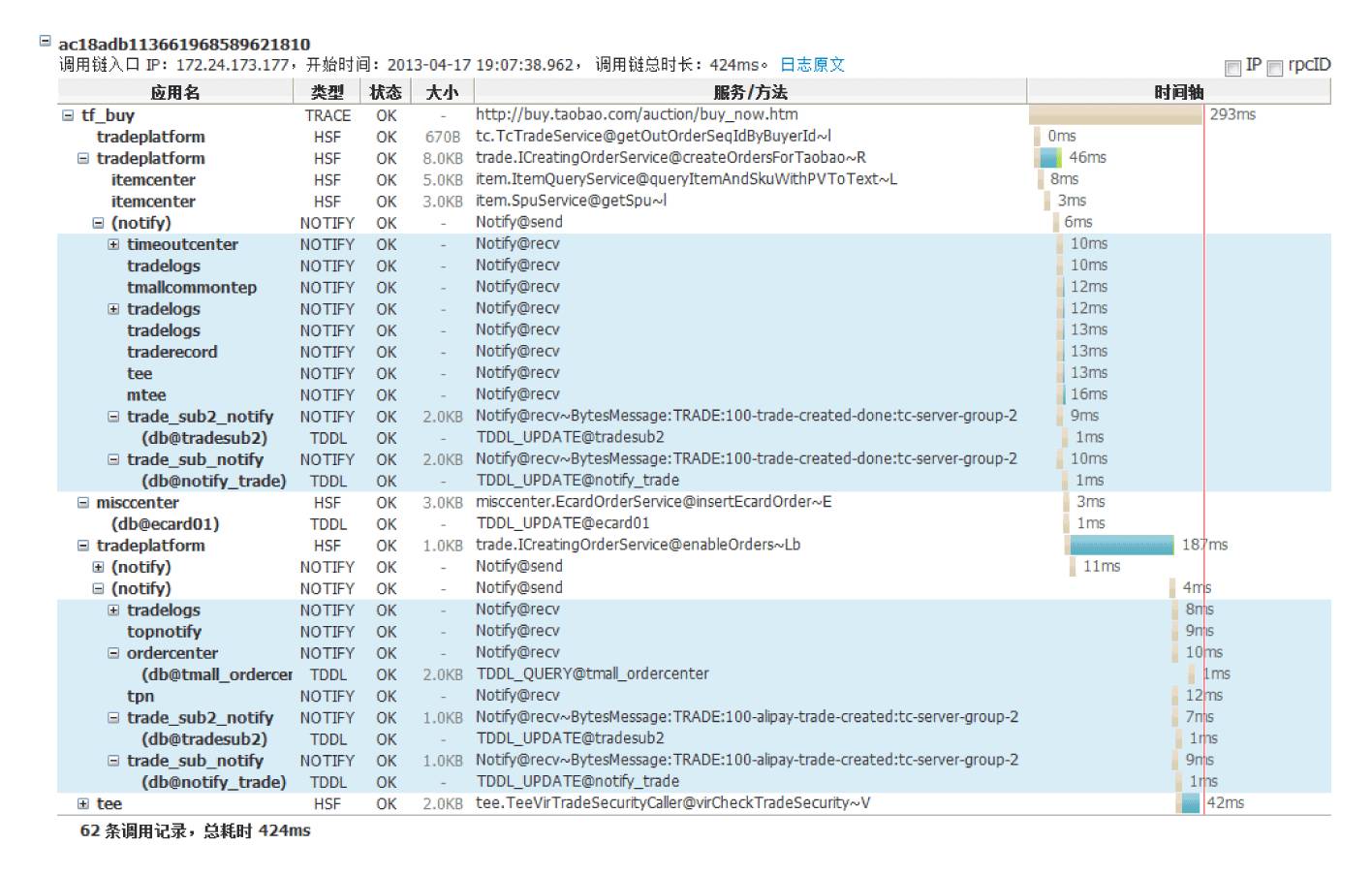The width and height of the screenshot is (1372, 876).
Task: Collapse the (notify) node taking 6ms
Action: coord(98,223)
